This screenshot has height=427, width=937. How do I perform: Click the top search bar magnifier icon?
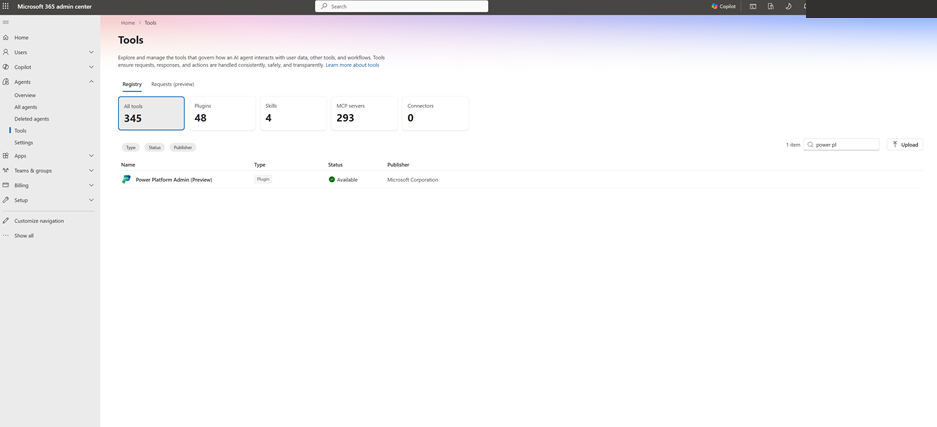tap(324, 6)
